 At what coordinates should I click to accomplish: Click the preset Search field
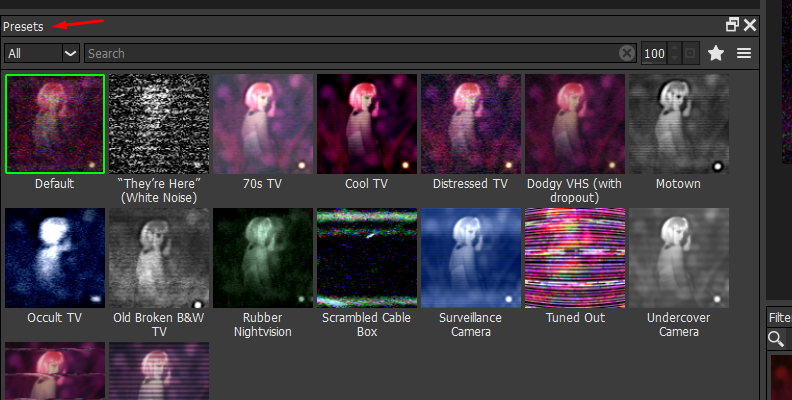pyautogui.click(x=360, y=53)
